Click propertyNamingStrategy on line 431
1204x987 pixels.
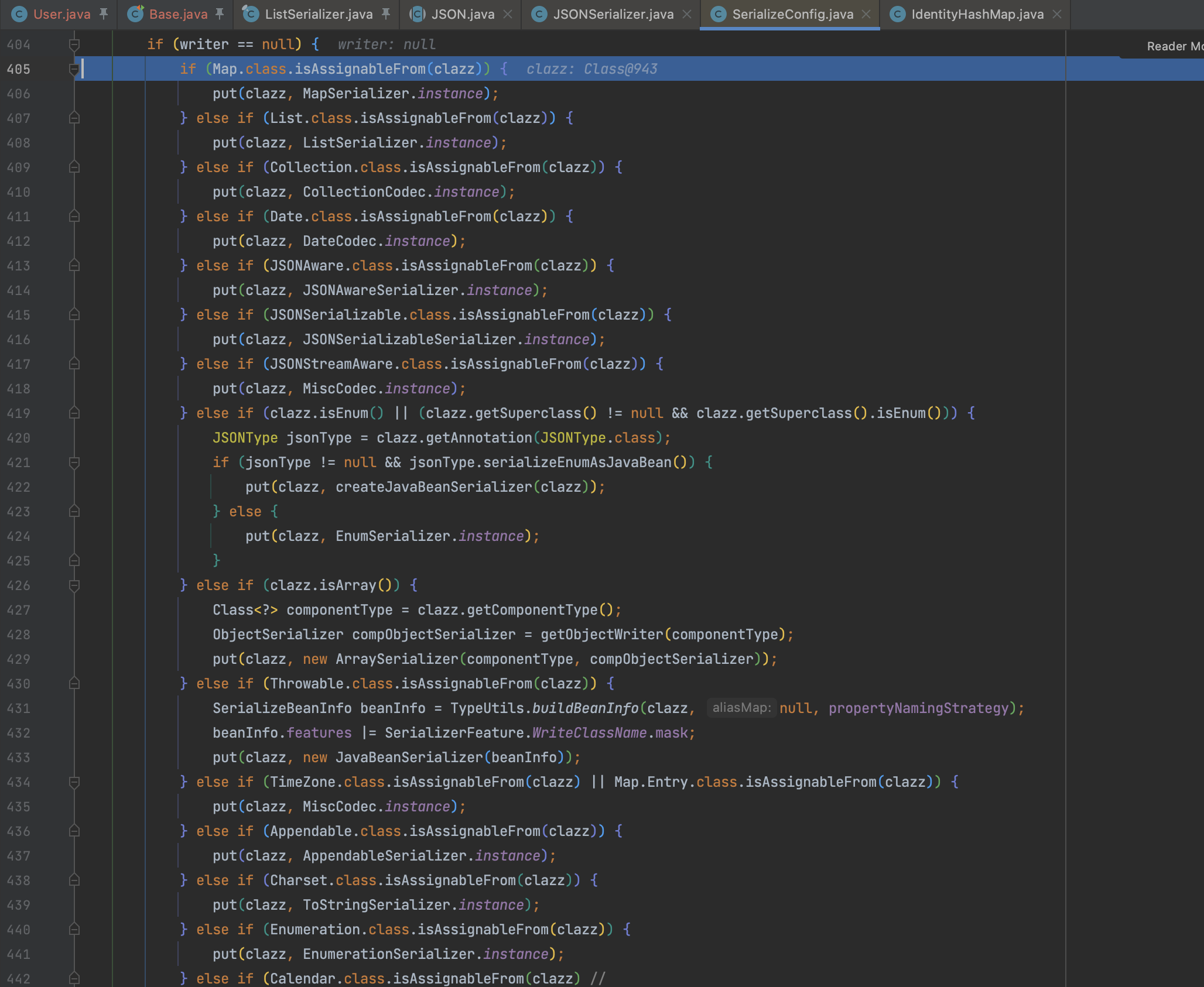pos(919,708)
